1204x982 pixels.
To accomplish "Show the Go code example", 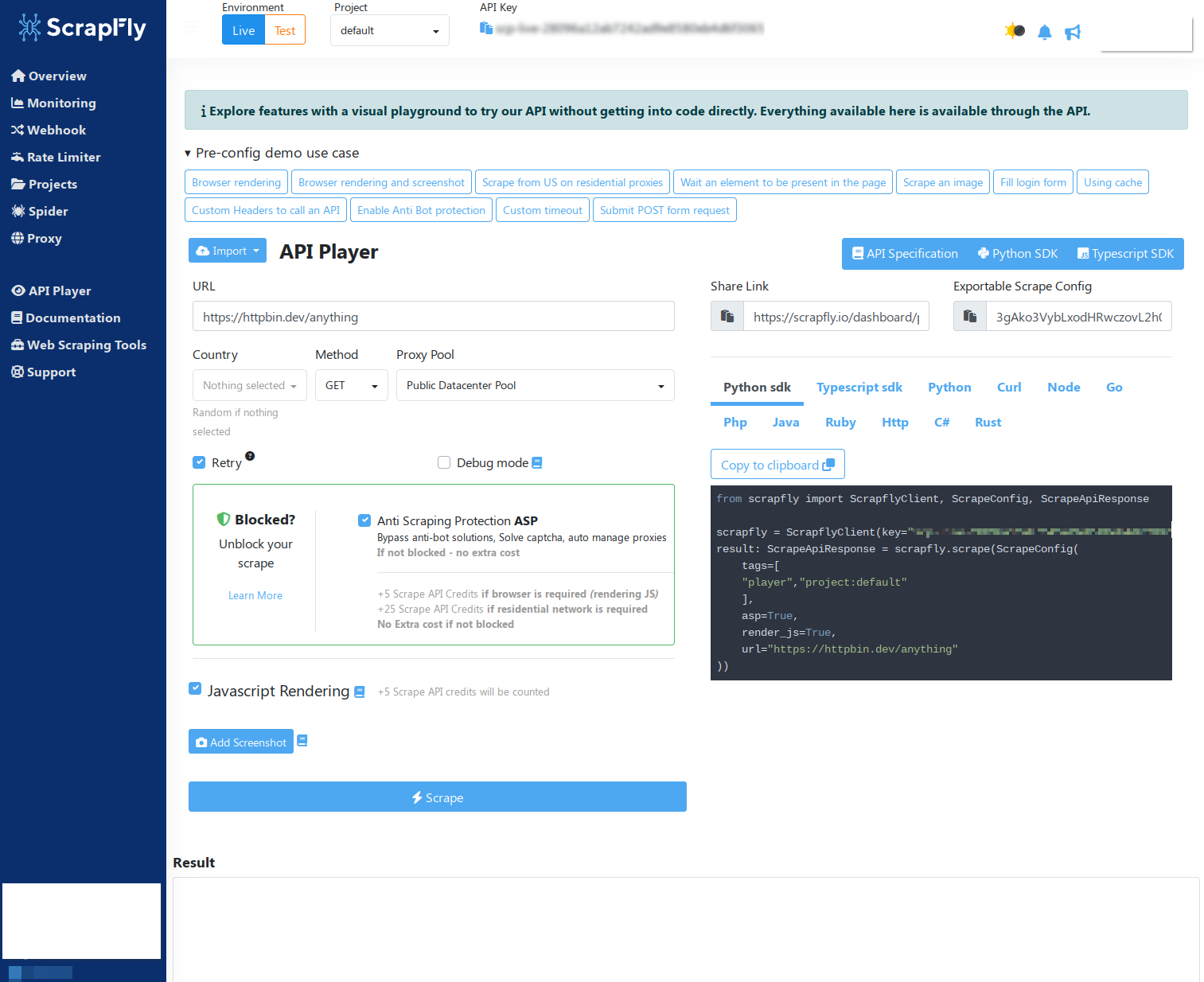I will point(1114,388).
